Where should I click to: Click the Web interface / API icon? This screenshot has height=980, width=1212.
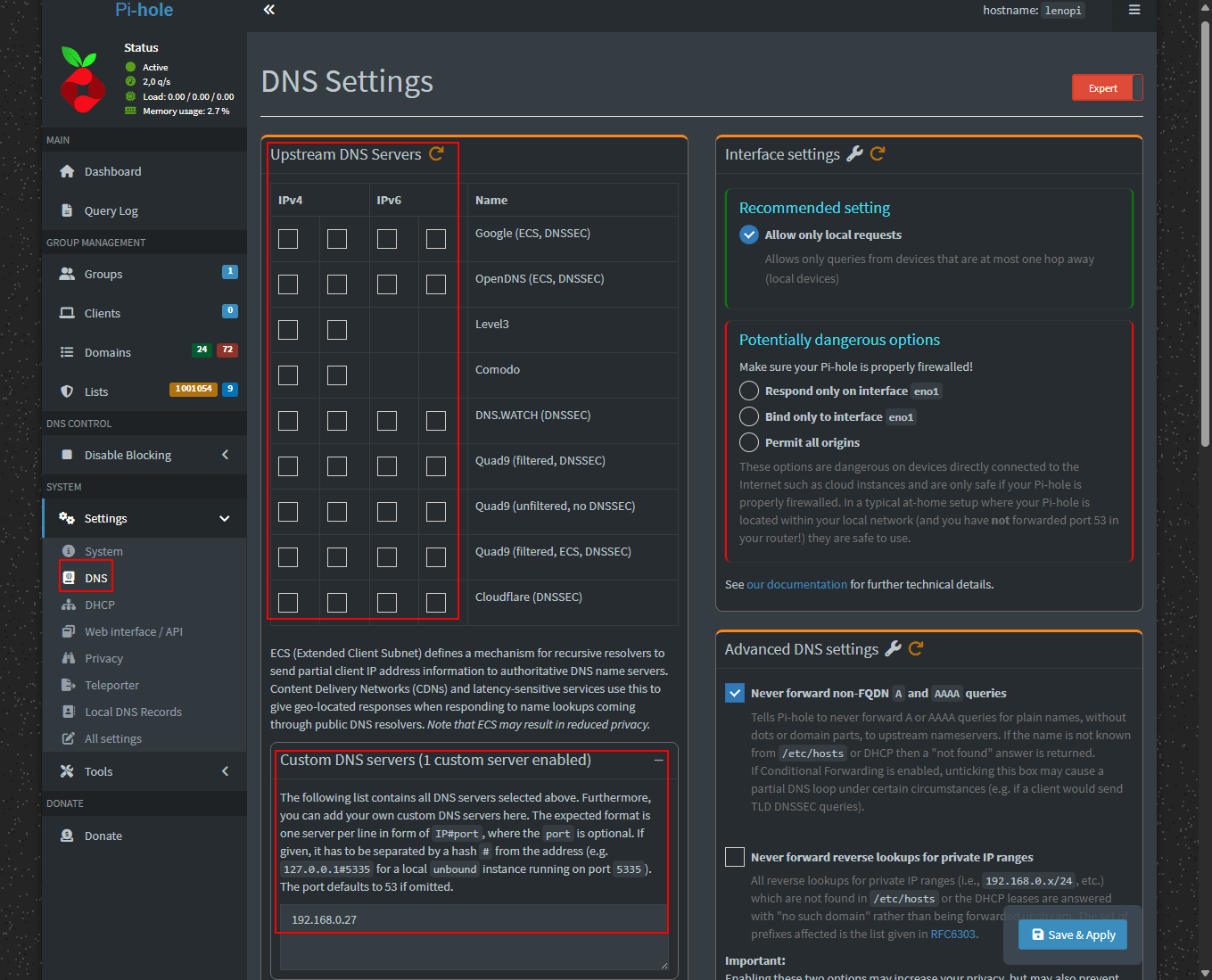click(69, 631)
